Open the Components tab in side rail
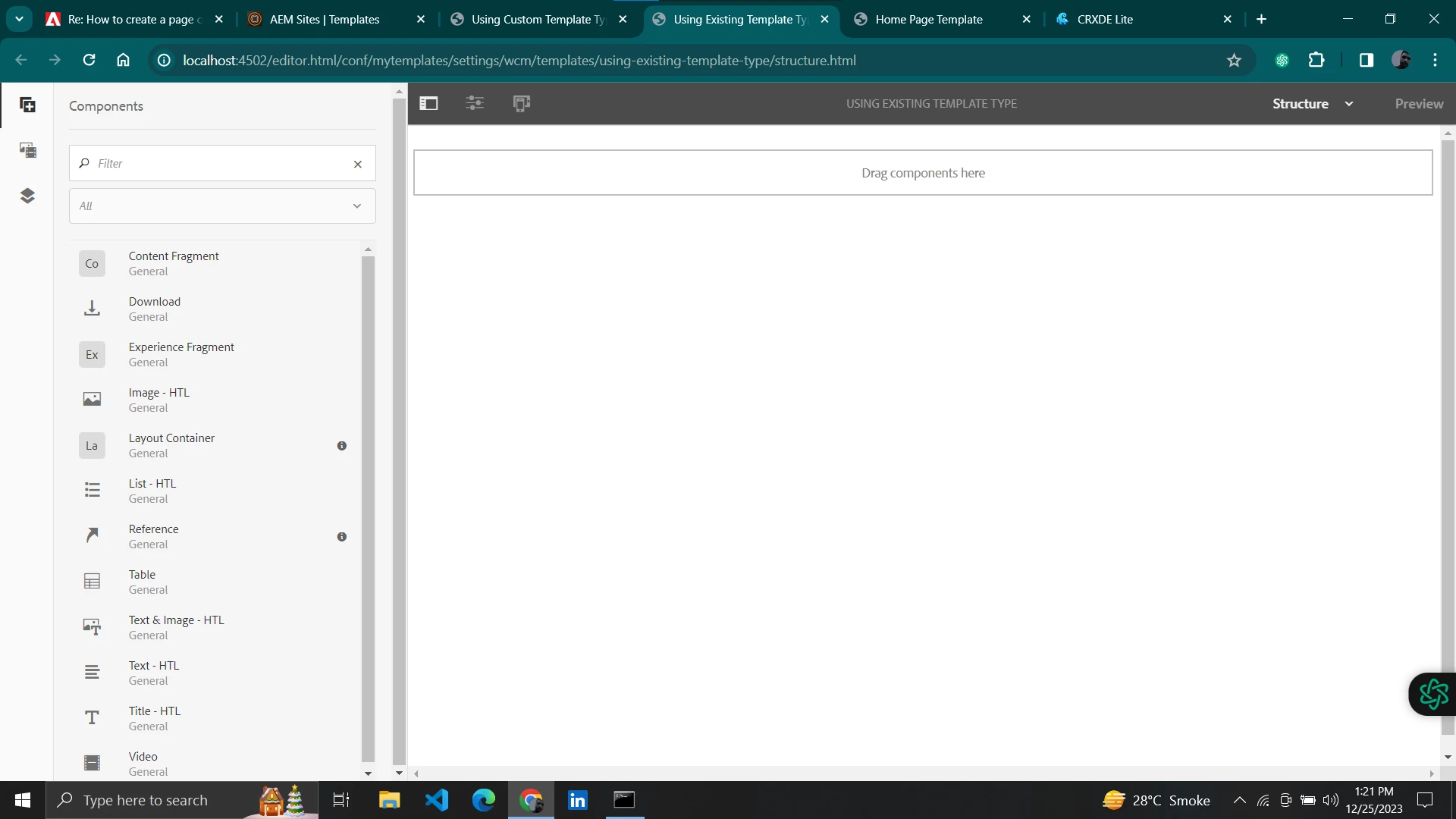The width and height of the screenshot is (1456, 819). [27, 105]
